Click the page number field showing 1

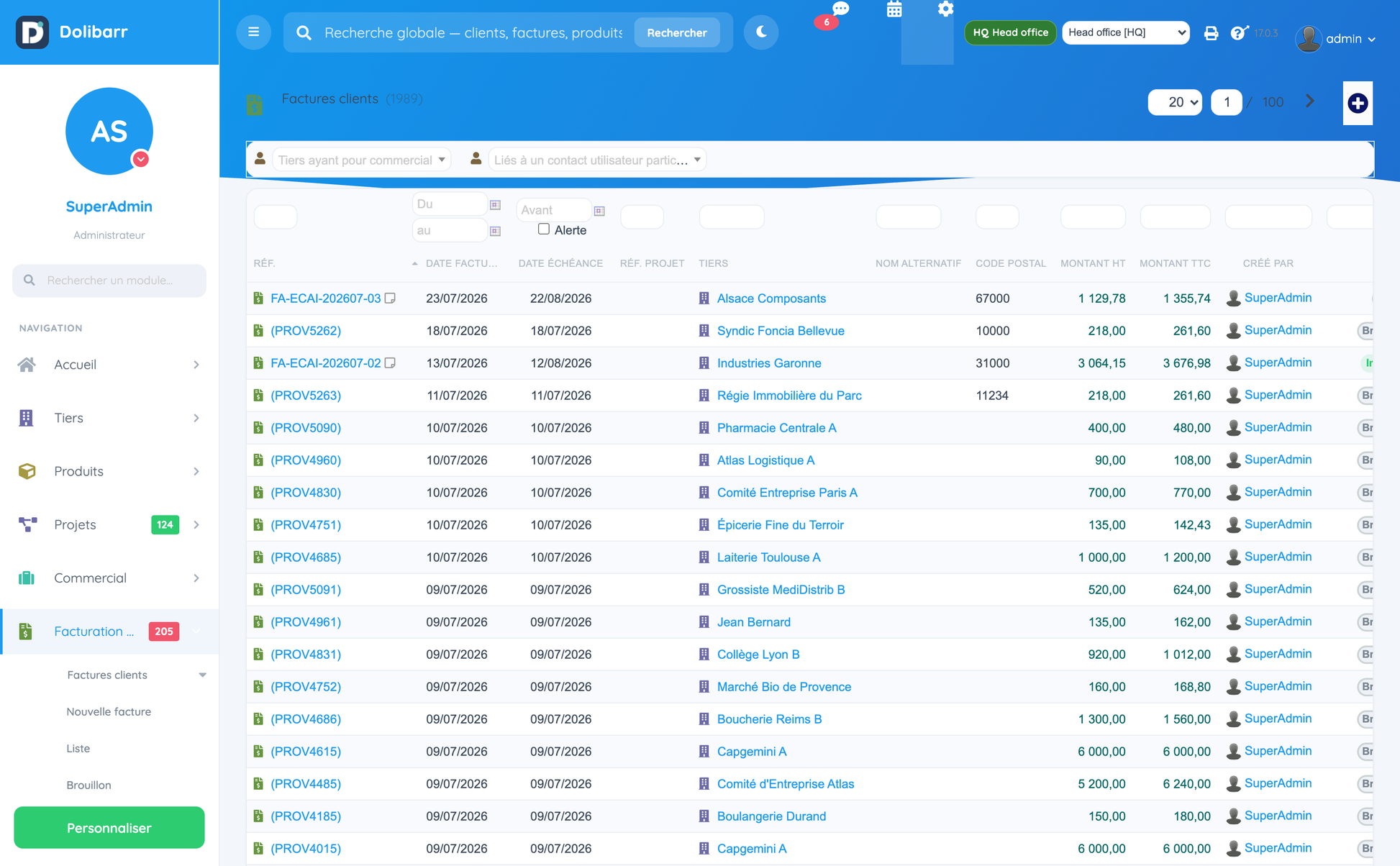pyautogui.click(x=1226, y=102)
